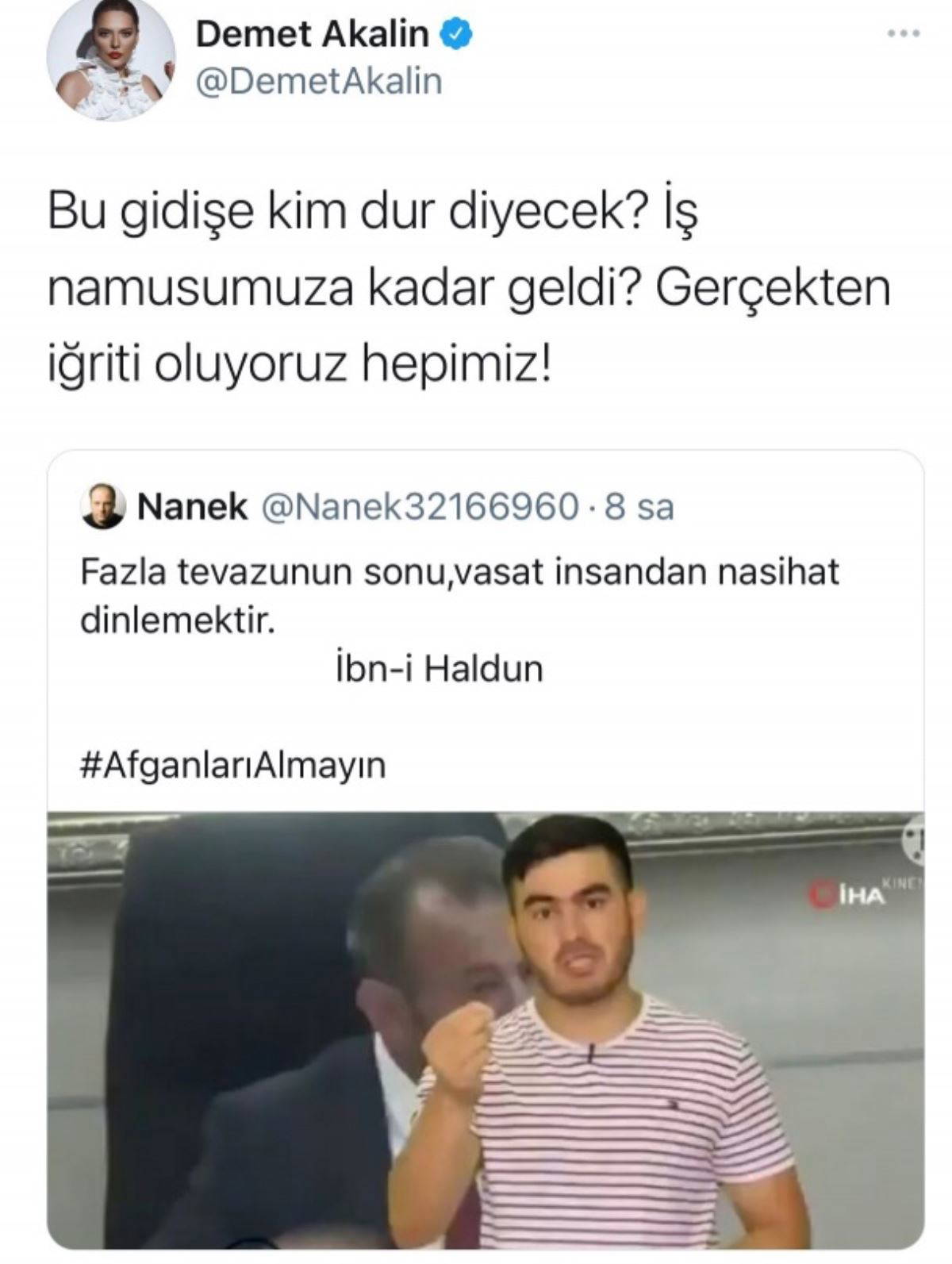Open the @Nanek32166960 handle

tap(420, 507)
